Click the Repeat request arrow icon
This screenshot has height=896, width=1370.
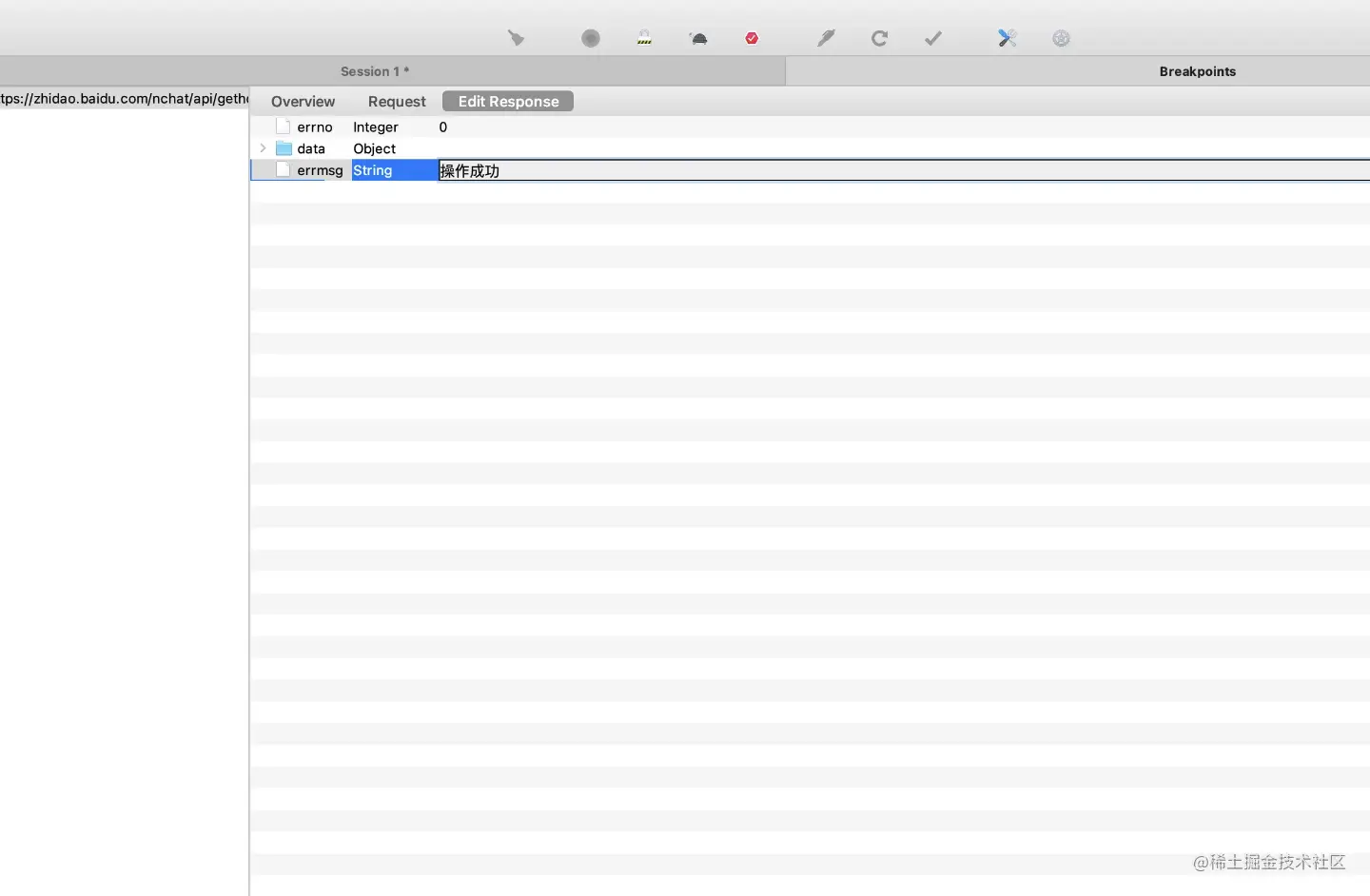879,38
